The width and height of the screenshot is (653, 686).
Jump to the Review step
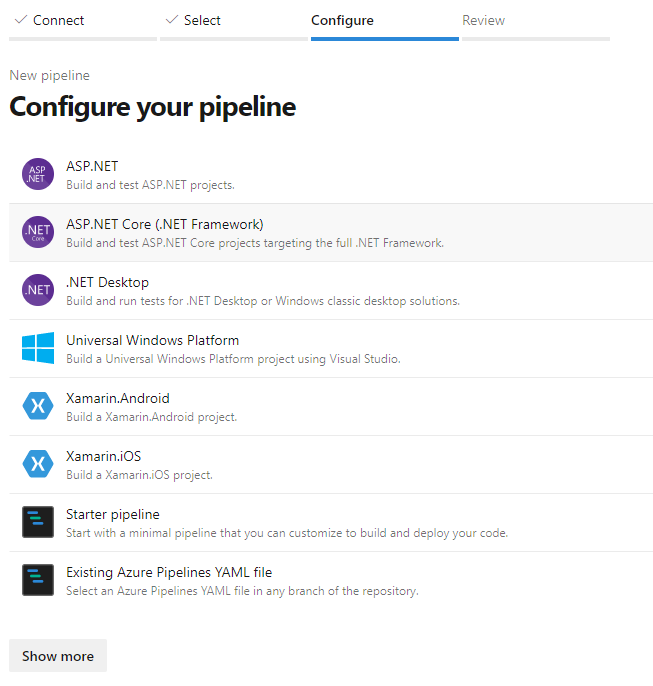483,20
